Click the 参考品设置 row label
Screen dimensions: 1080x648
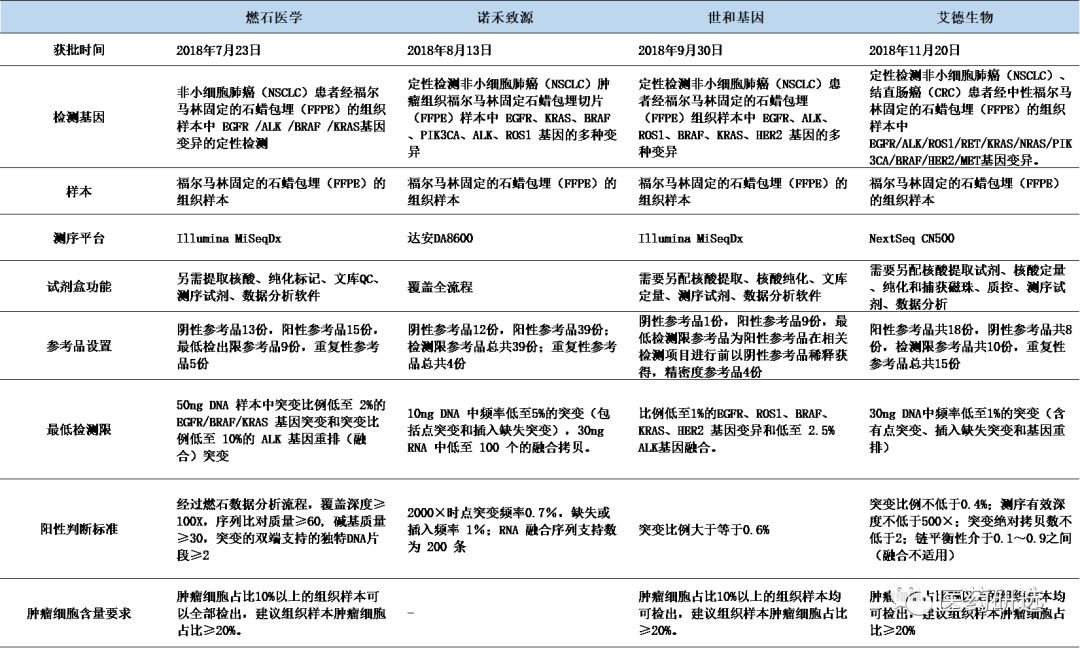[x=81, y=345]
